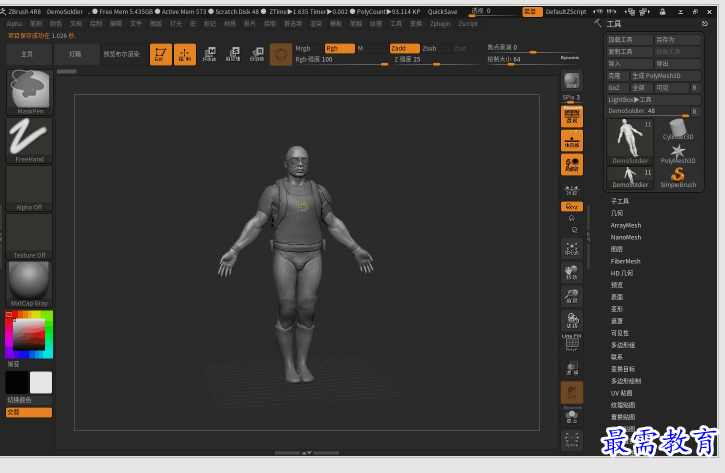Toggle Dynamic perspective button
Image resolution: width=725 pixels, height=473 pixels.
click(572, 116)
